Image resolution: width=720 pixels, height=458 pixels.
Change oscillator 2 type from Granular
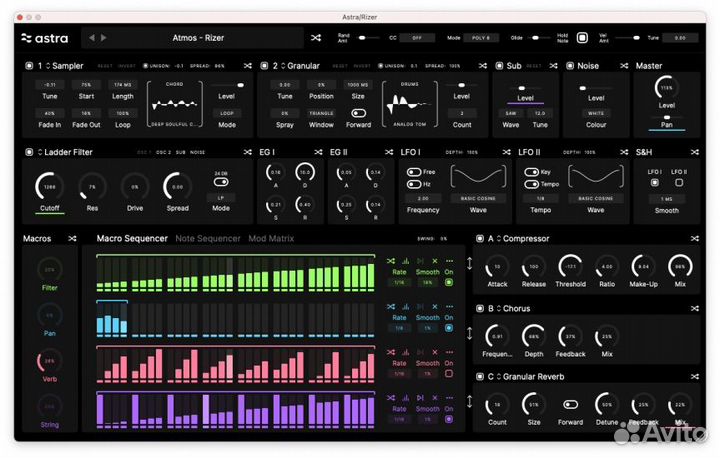click(x=299, y=66)
